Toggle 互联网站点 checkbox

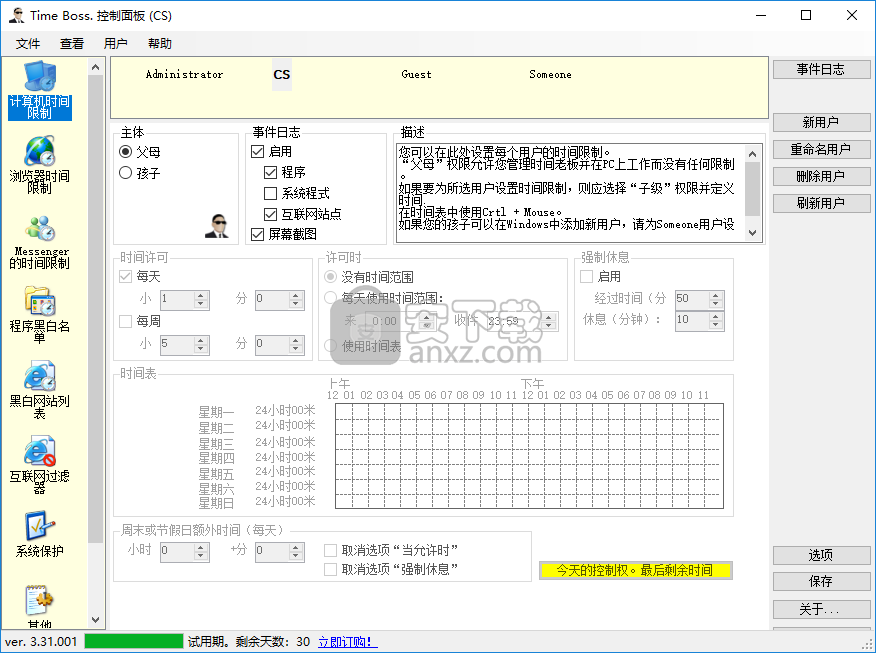pyautogui.click(x=270, y=214)
